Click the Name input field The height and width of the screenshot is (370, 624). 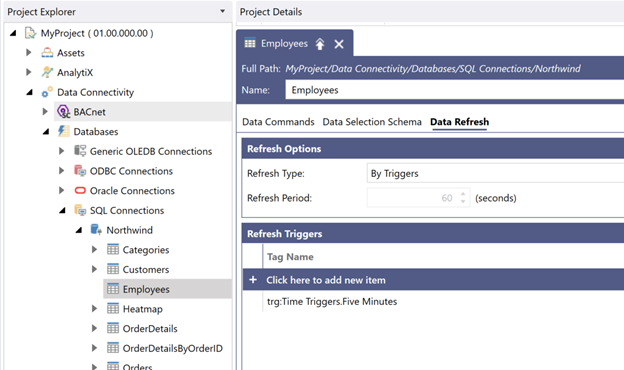pos(454,90)
